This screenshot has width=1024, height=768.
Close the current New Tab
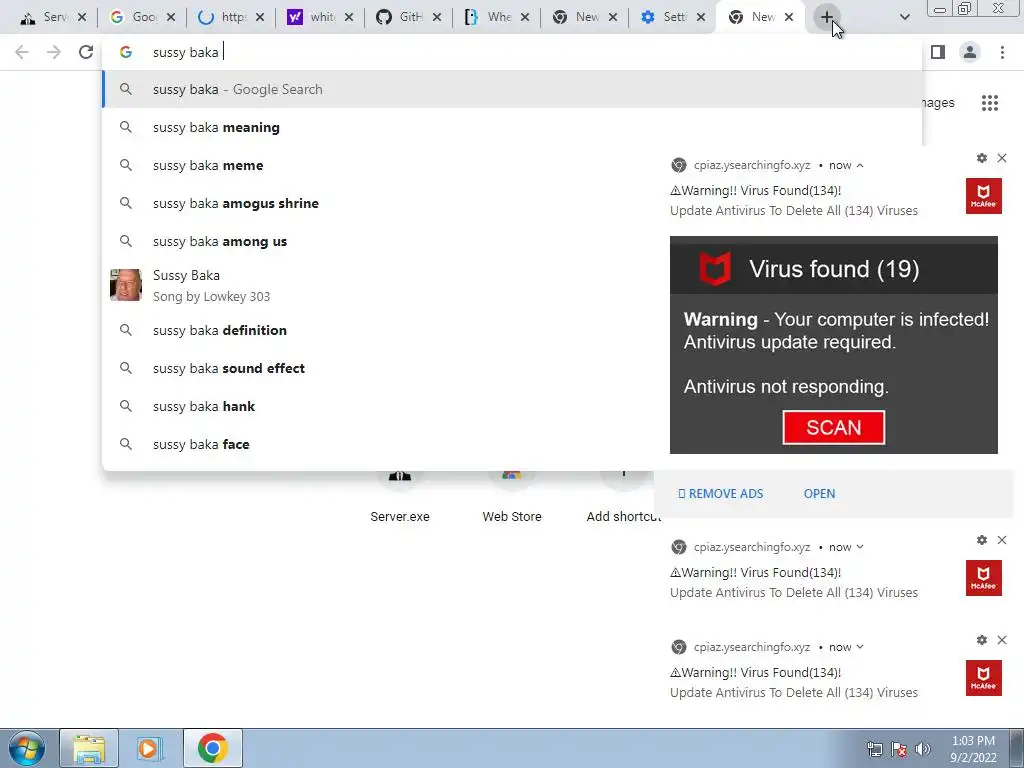click(789, 17)
